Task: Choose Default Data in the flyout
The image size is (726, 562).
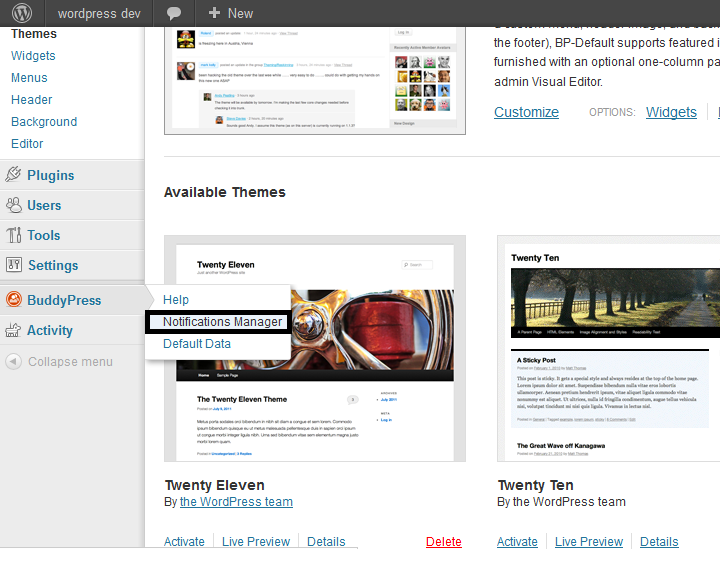Action: 197,343
